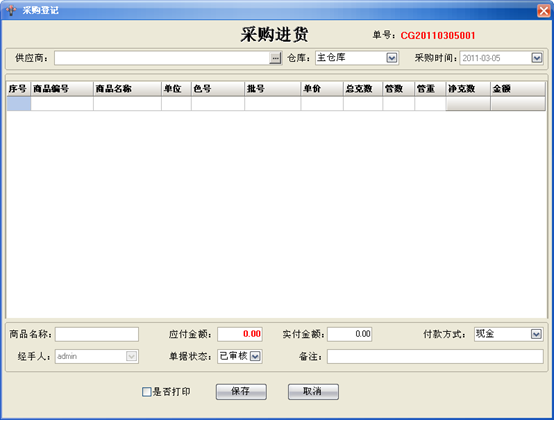Focus the 供应商 input field
Image resolution: width=555 pixels, height=421 pixels.
(162, 58)
